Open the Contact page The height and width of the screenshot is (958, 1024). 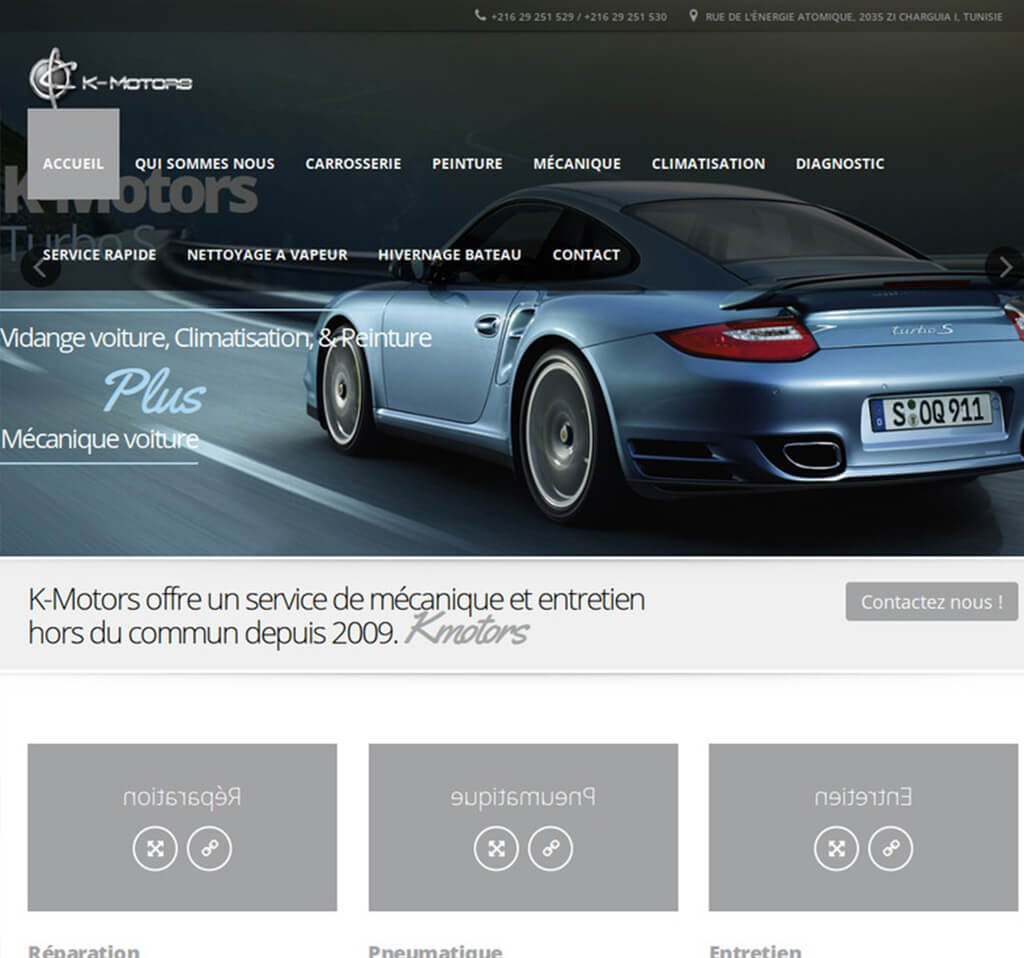coord(586,255)
